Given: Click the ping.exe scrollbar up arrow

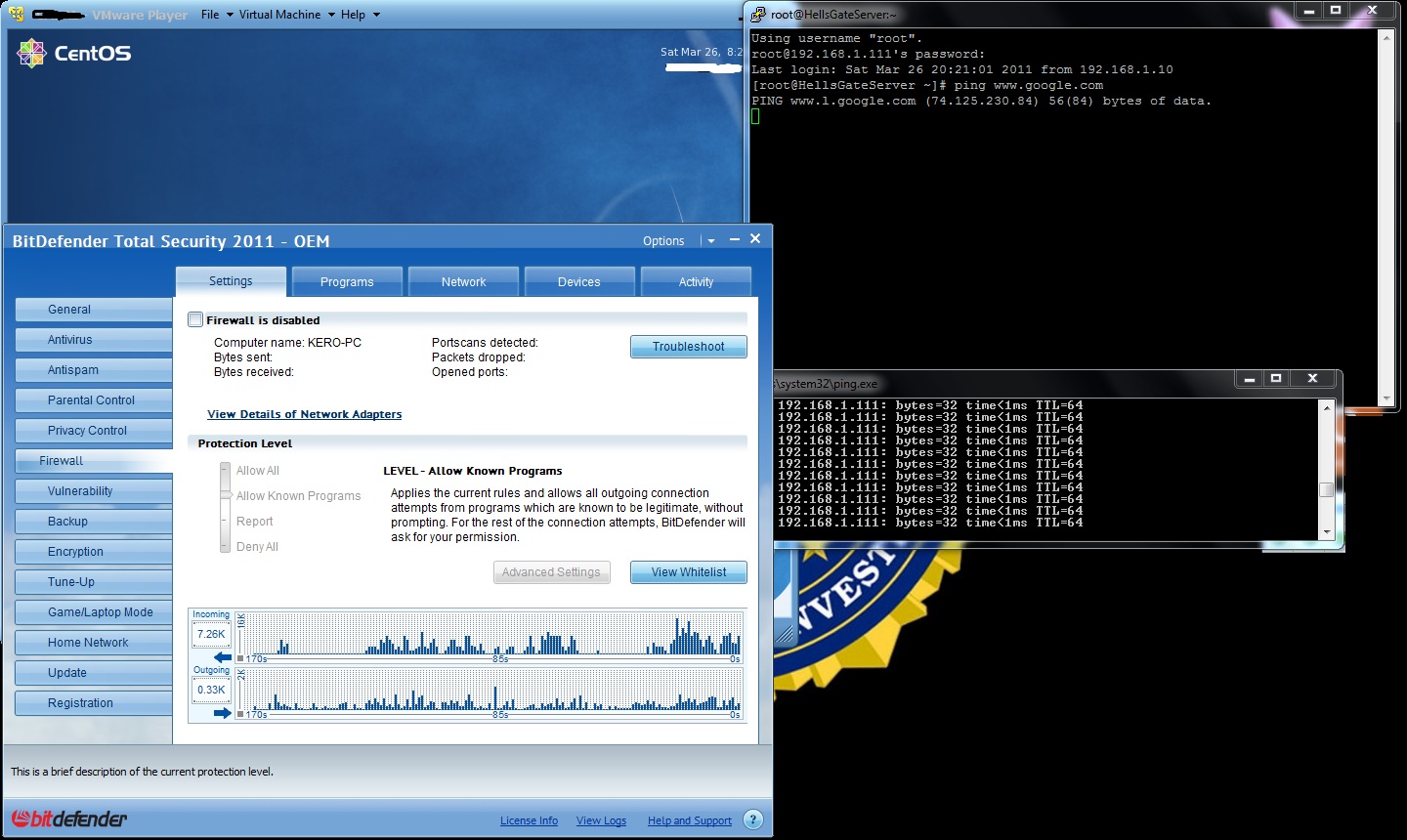Looking at the screenshot, I should coord(1326,406).
